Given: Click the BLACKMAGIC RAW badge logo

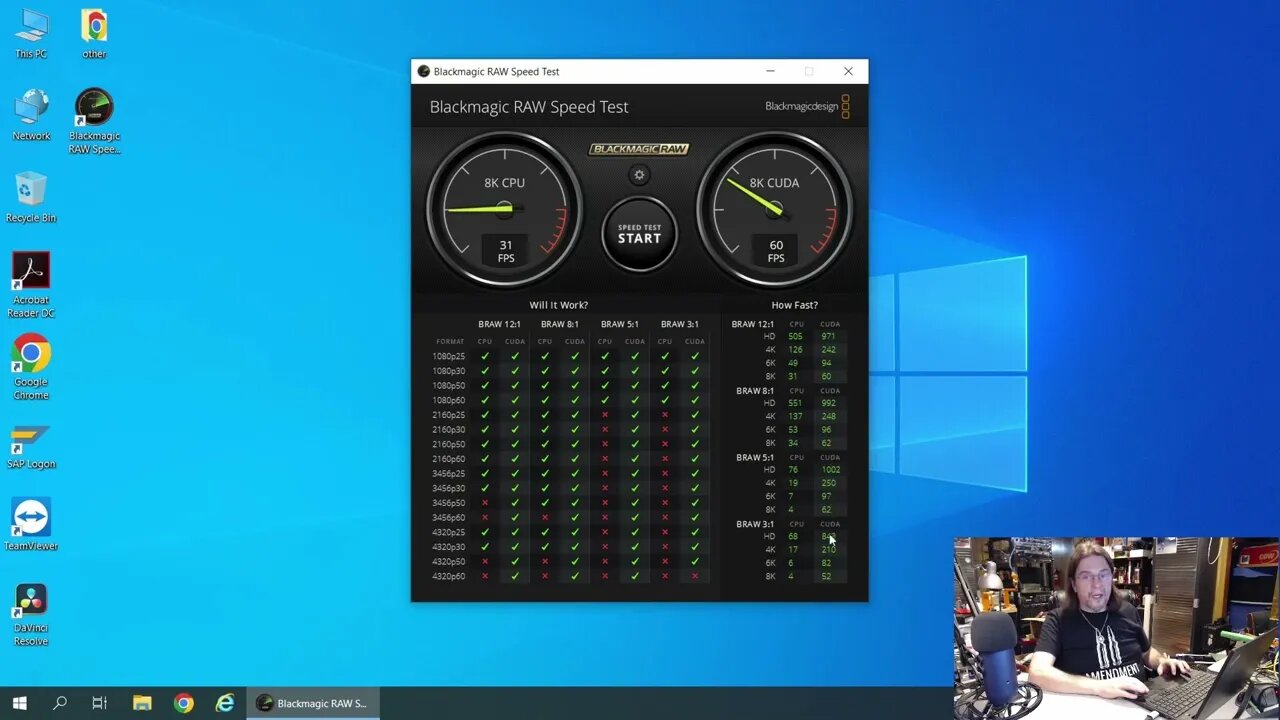Looking at the screenshot, I should (639, 149).
